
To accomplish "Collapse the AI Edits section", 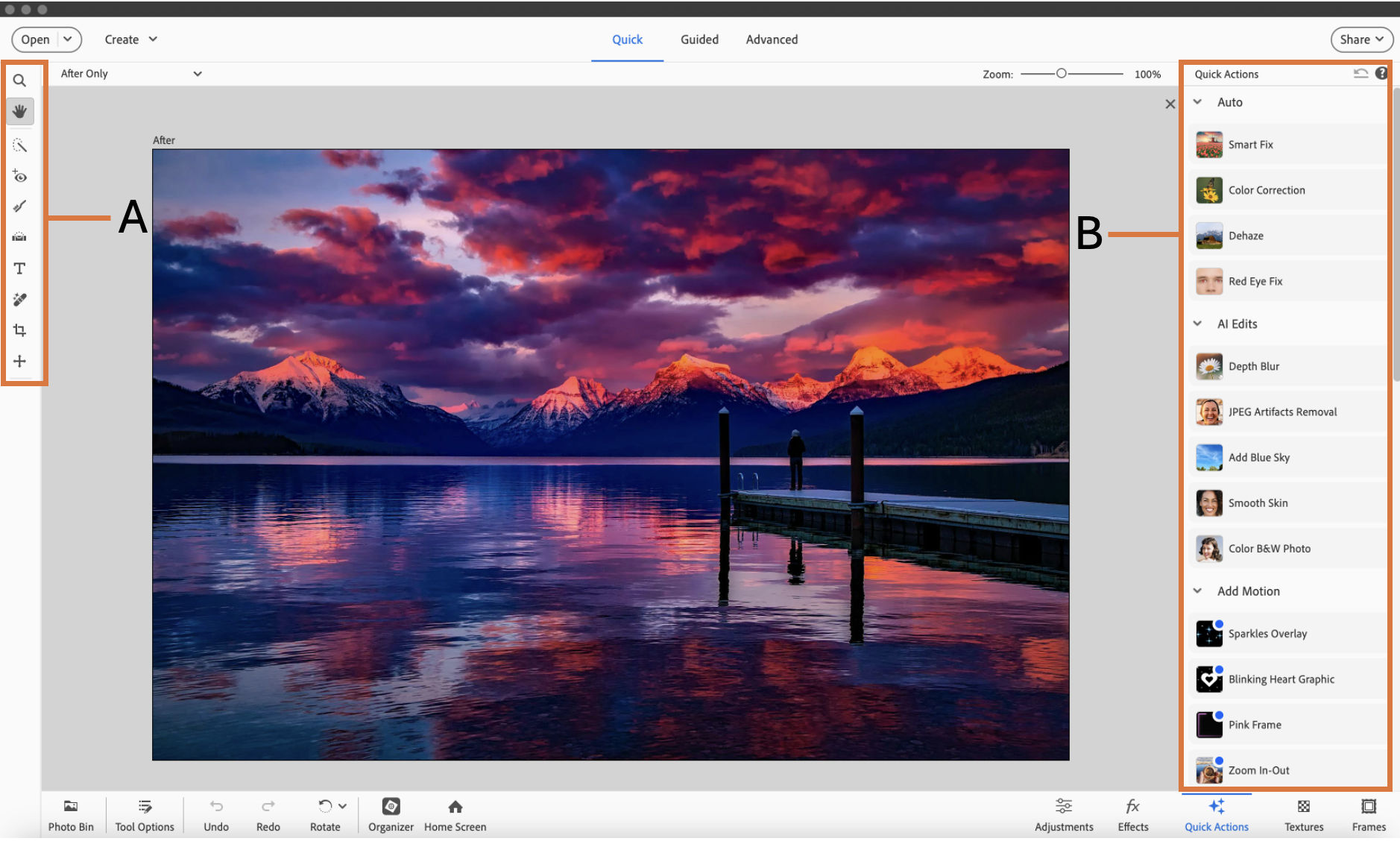I will point(1197,324).
